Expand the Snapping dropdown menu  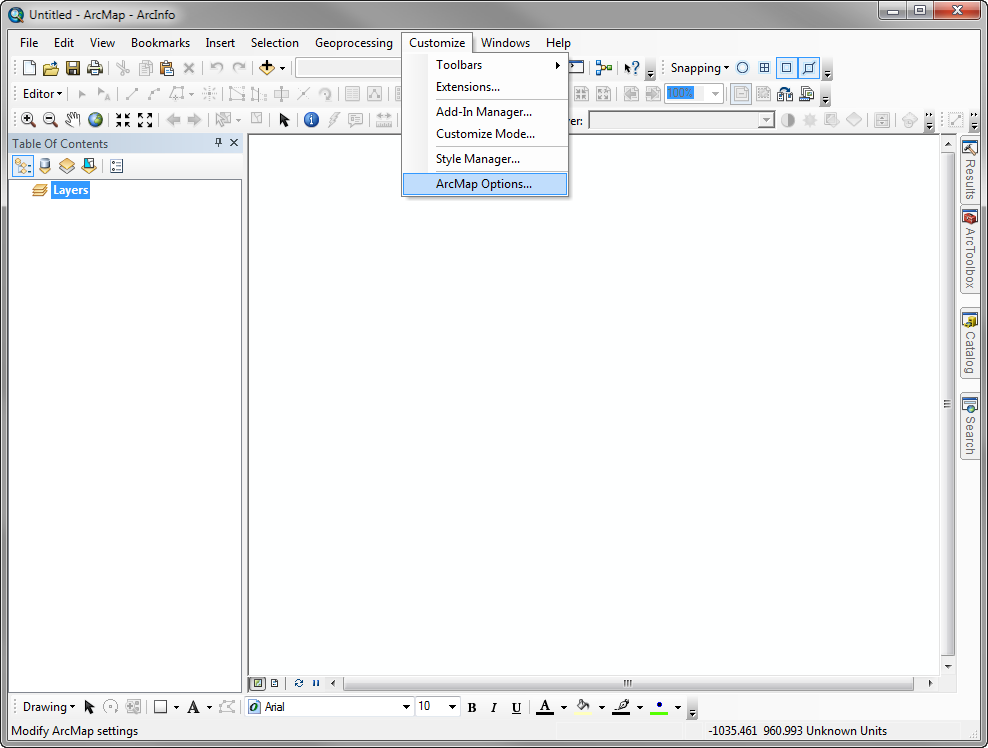click(x=699, y=68)
